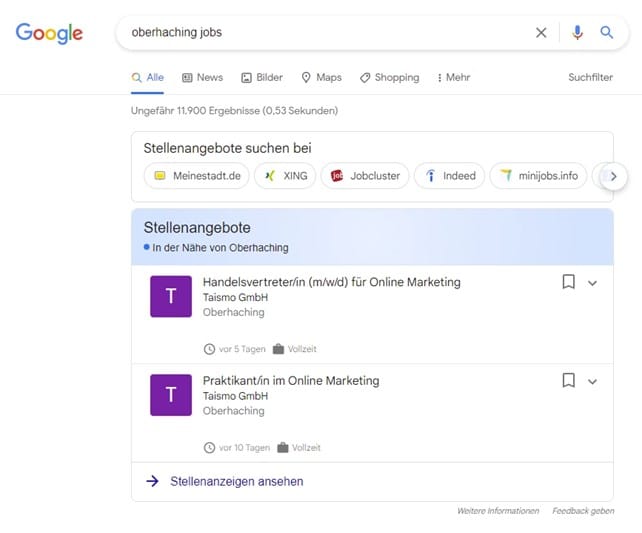Choose the minijobs.info job portal chip
The width and height of the screenshot is (642, 533).
point(538,176)
